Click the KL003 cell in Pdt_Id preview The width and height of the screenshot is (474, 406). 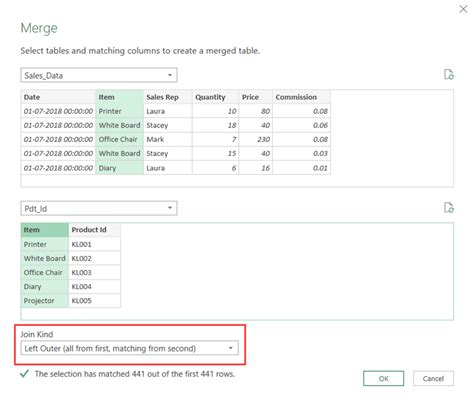(94, 272)
